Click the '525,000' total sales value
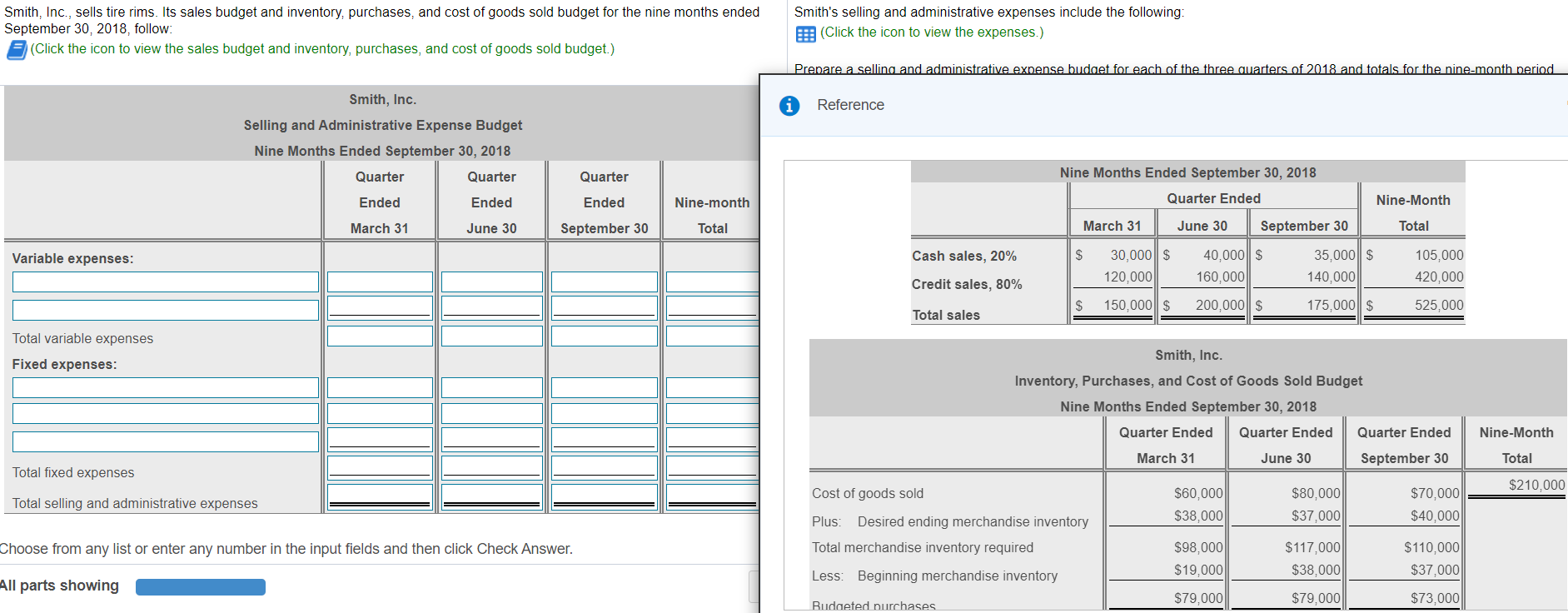1568x613 pixels. pos(1438,305)
